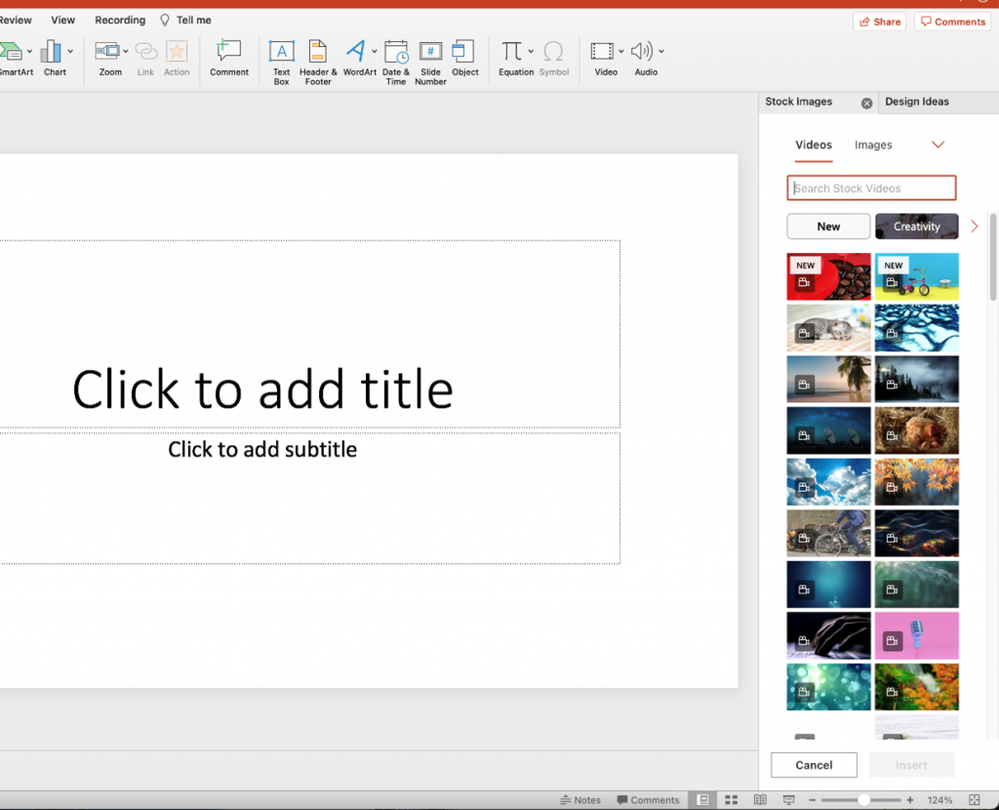Click the Date & Time icon

click(396, 59)
